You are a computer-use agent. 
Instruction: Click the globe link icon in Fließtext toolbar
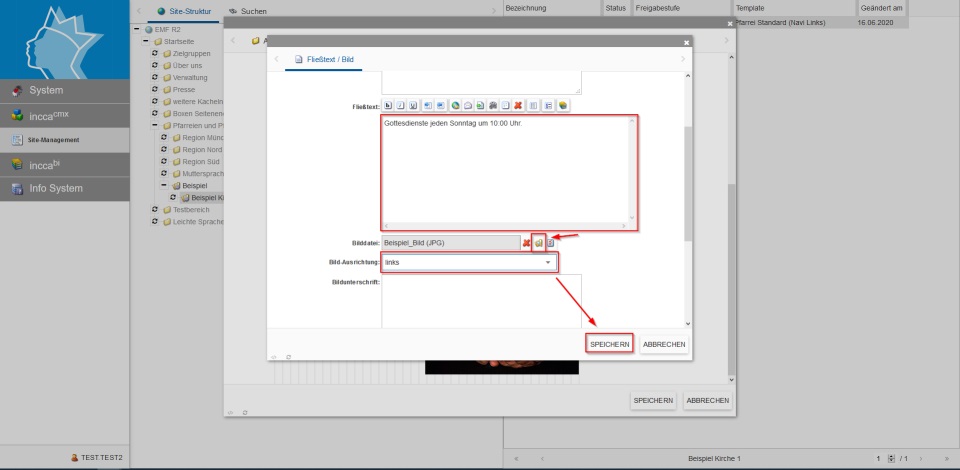tap(455, 105)
